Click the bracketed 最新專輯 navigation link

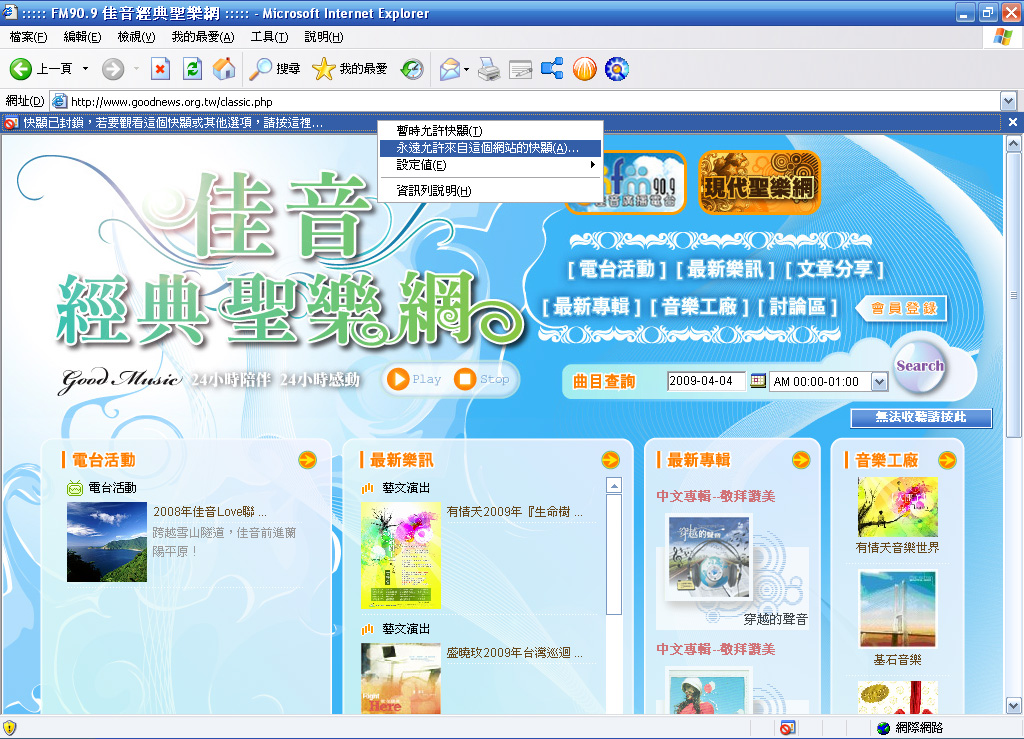591,306
